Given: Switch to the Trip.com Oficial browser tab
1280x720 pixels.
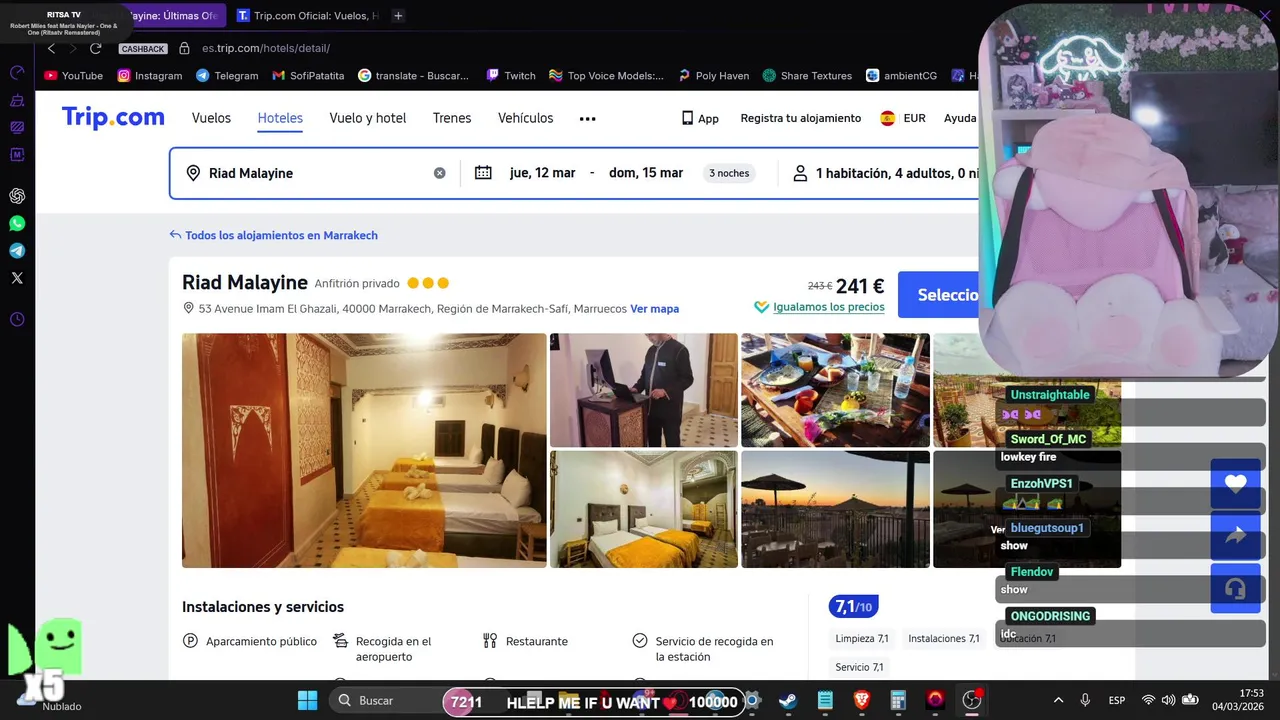Looking at the screenshot, I should 308,16.
